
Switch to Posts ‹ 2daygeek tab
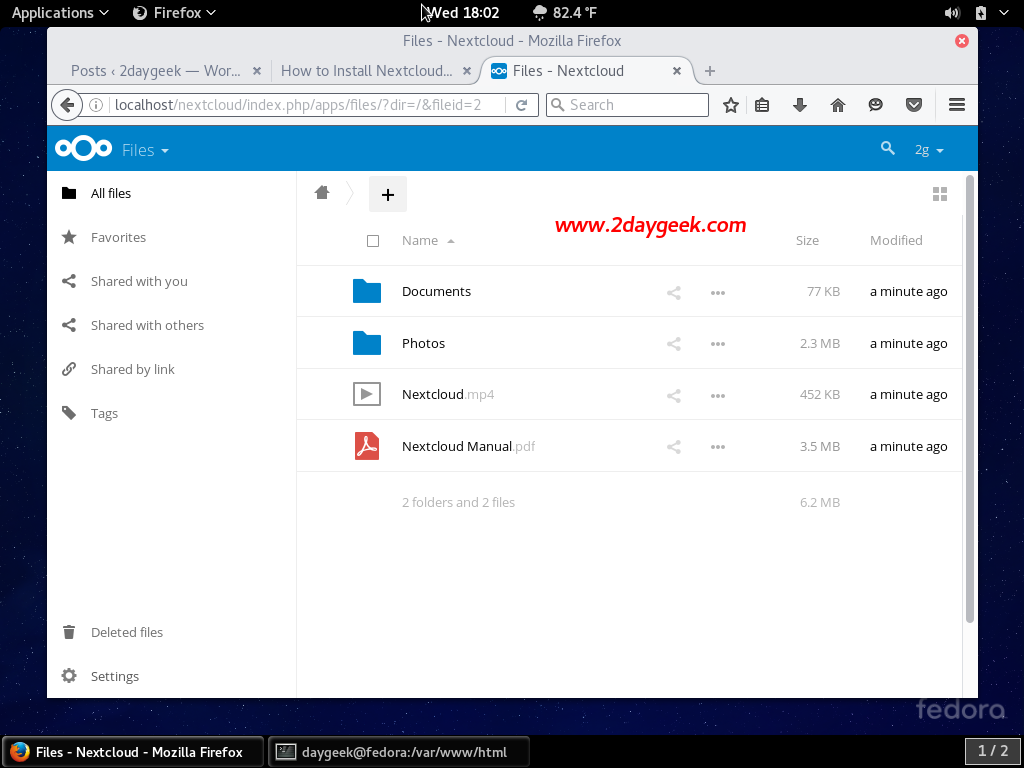pos(155,71)
